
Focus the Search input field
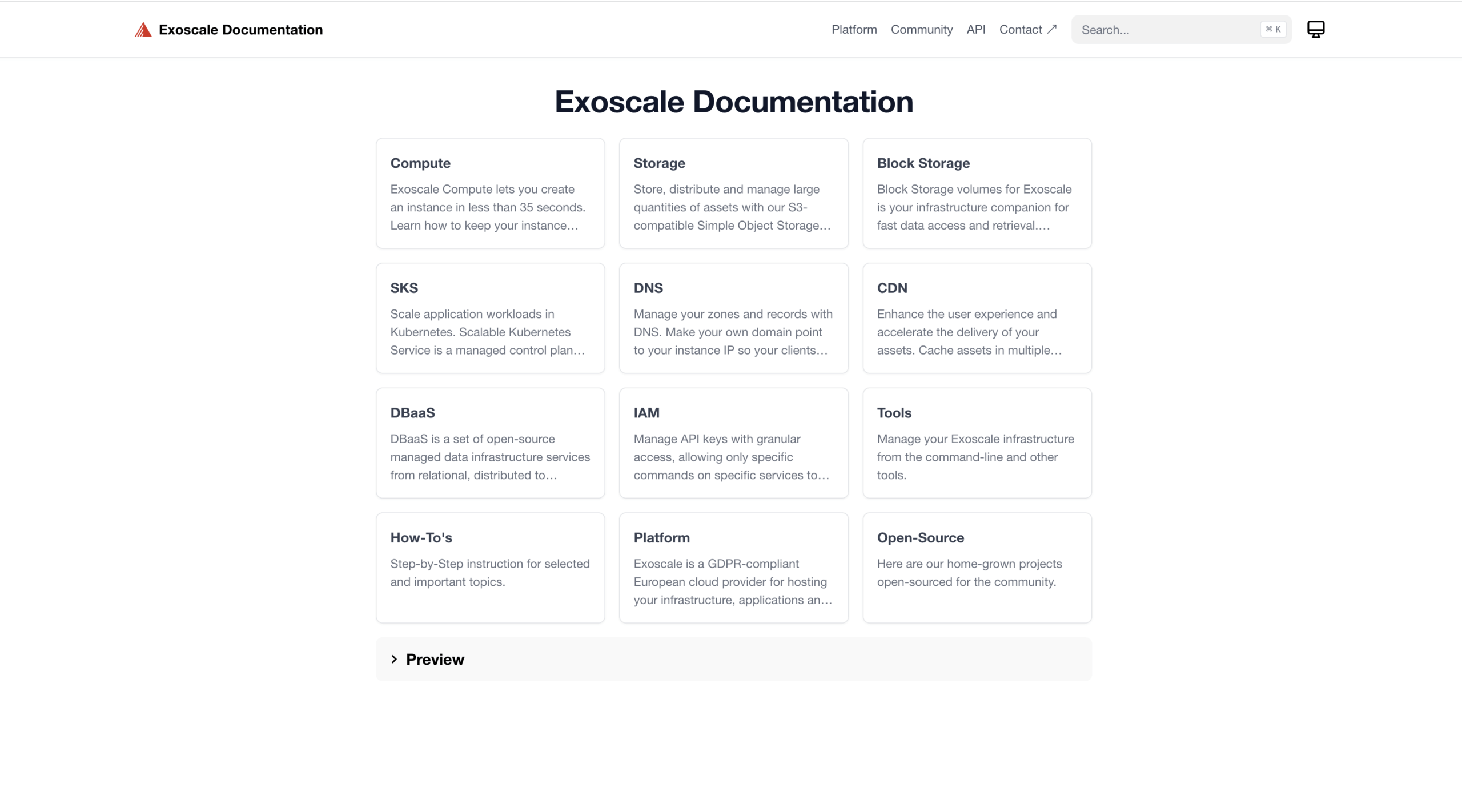pyautogui.click(x=1181, y=30)
